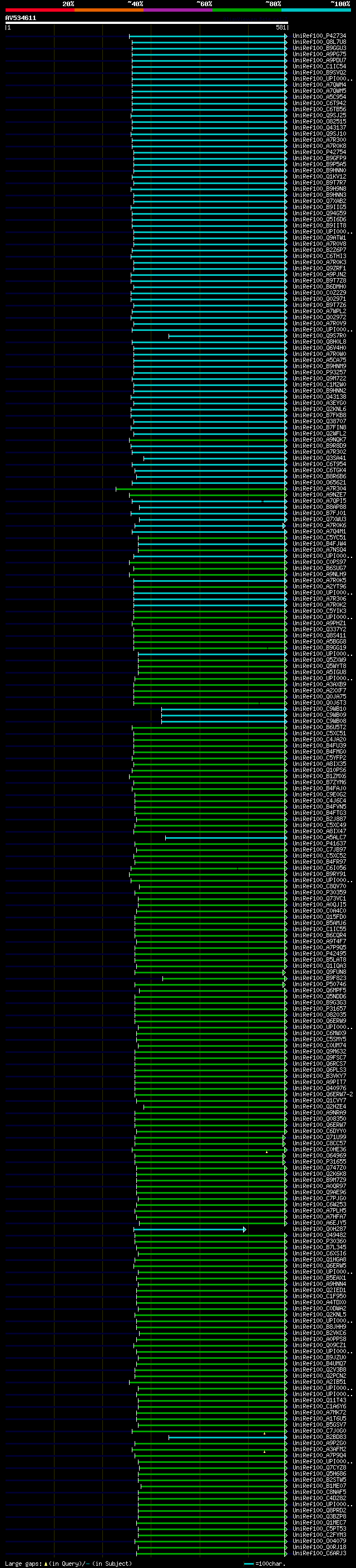Select the UniRef100_Q337Y2 entry

[x=319, y=630]
